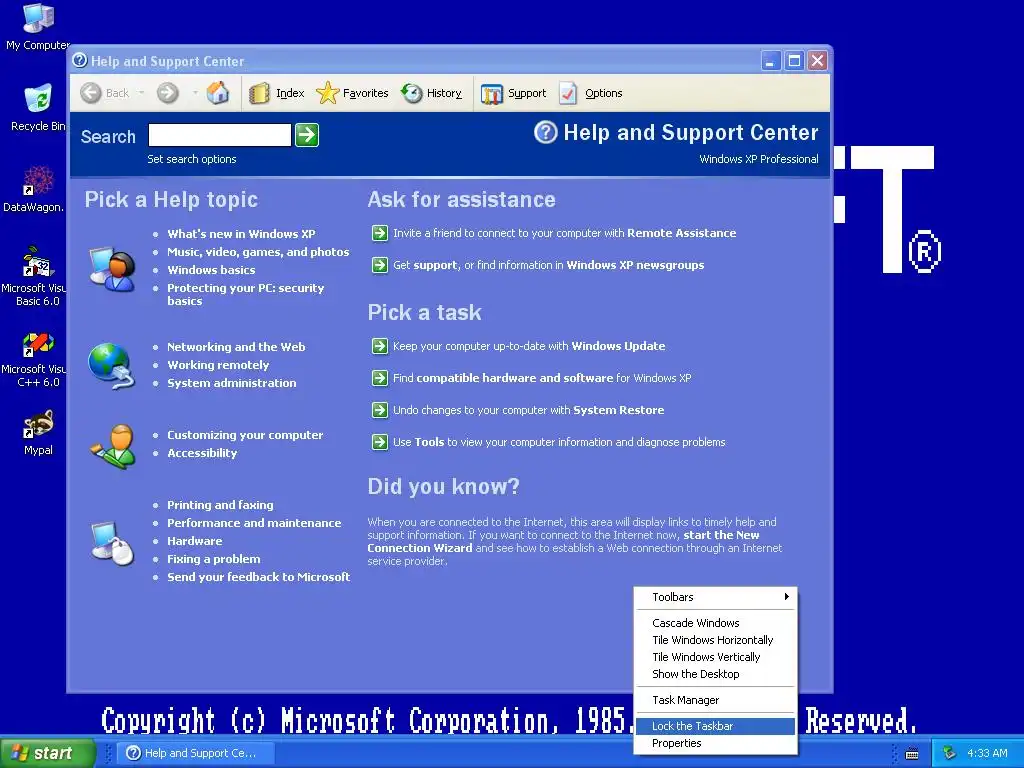Open Customizing your computer topic
Image resolution: width=1024 pixels, height=768 pixels.
coord(245,435)
